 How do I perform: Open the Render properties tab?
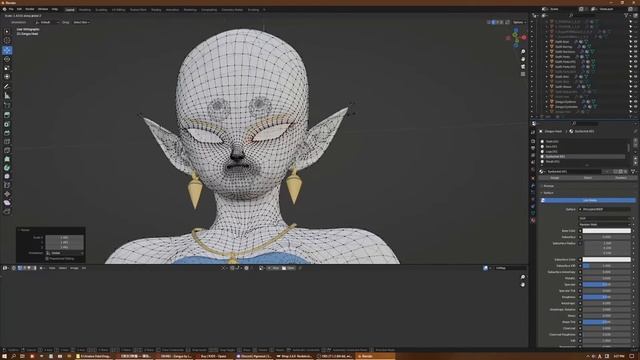pyautogui.click(x=533, y=141)
